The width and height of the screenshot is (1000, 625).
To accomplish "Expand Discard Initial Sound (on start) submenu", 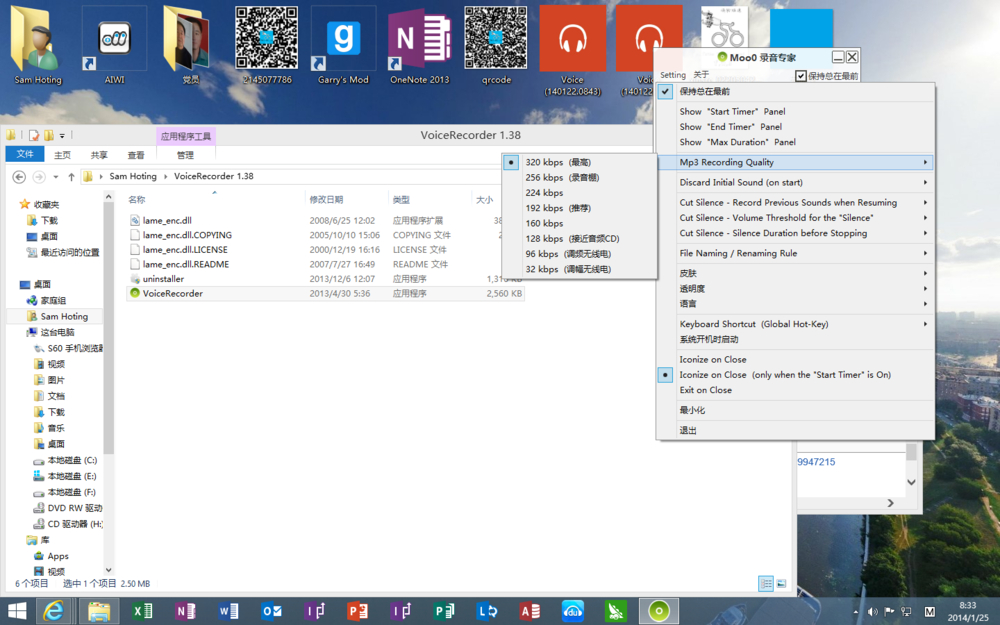I will [796, 182].
